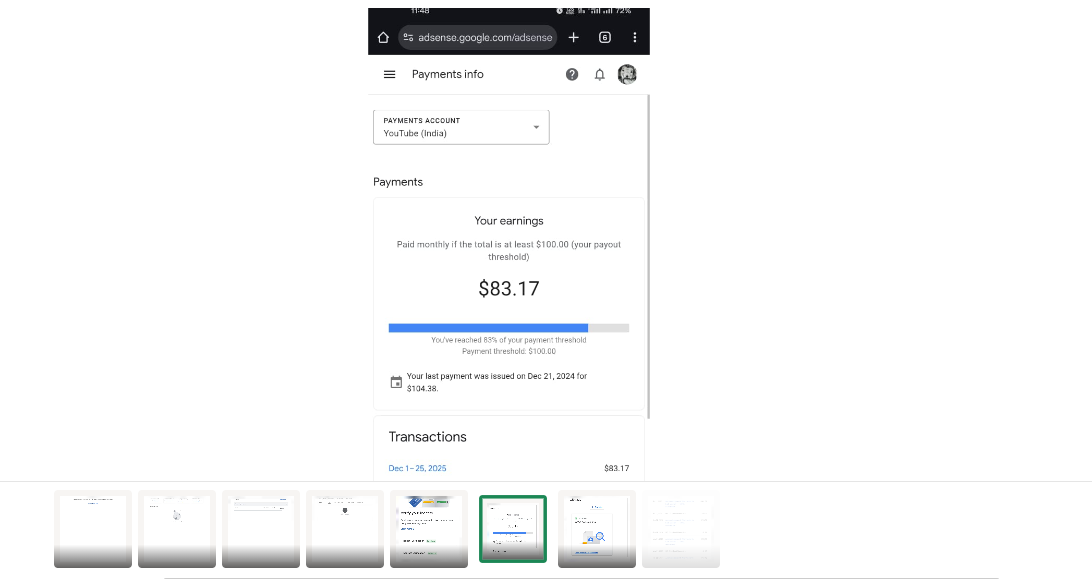
Task: Select the green-highlighted current thumbnail
Action: (513, 529)
